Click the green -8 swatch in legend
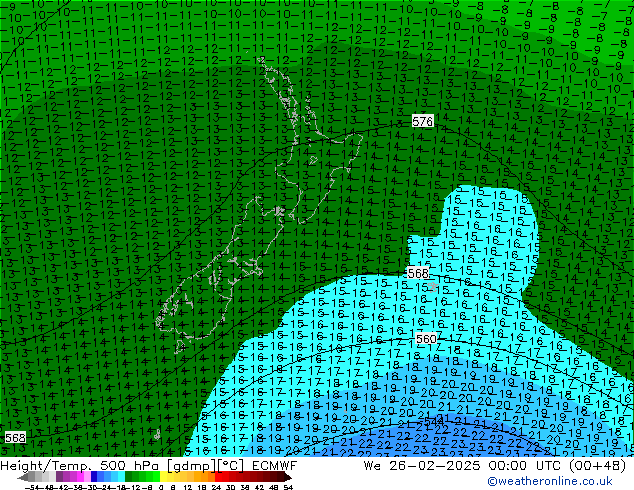The height and width of the screenshot is (490, 634). tap(146, 478)
